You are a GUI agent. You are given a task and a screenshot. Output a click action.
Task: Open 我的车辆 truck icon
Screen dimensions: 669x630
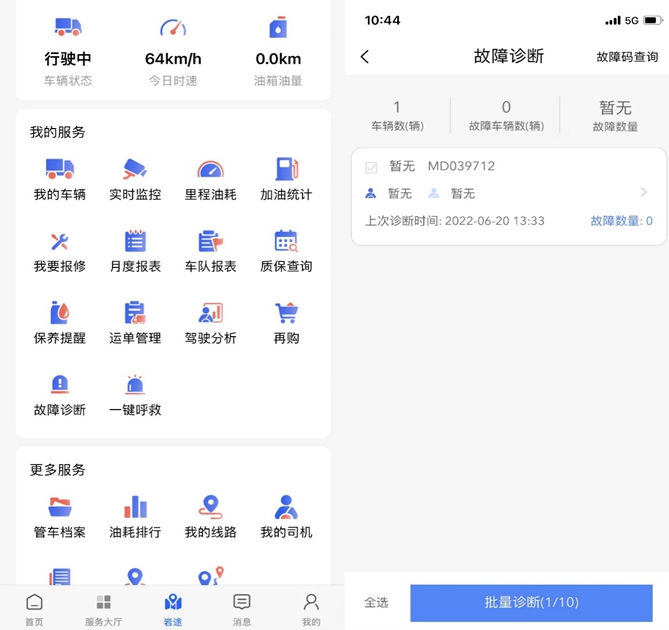(59, 169)
